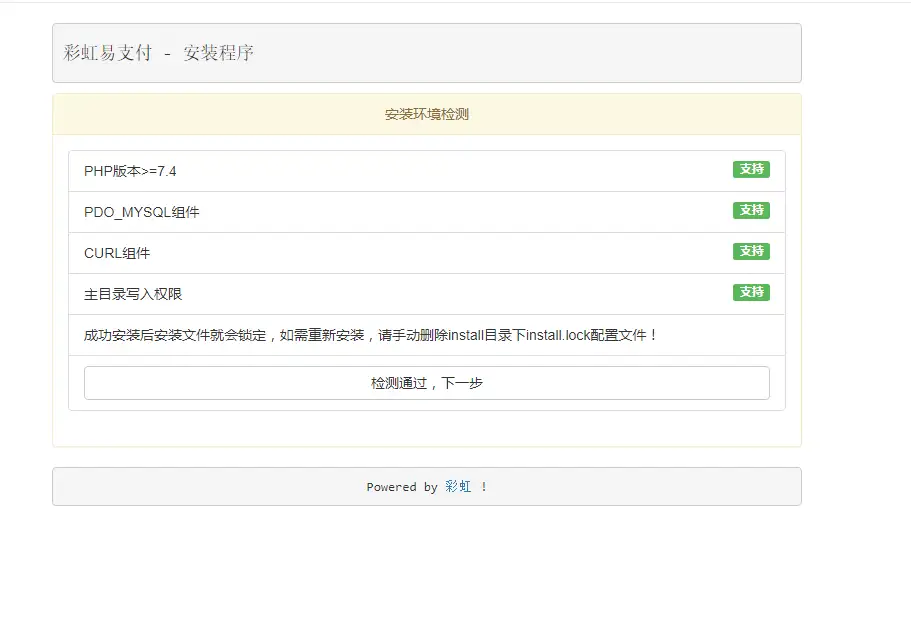Select the PDO_MYSQL组件 label text
911x620 pixels.
click(141, 212)
